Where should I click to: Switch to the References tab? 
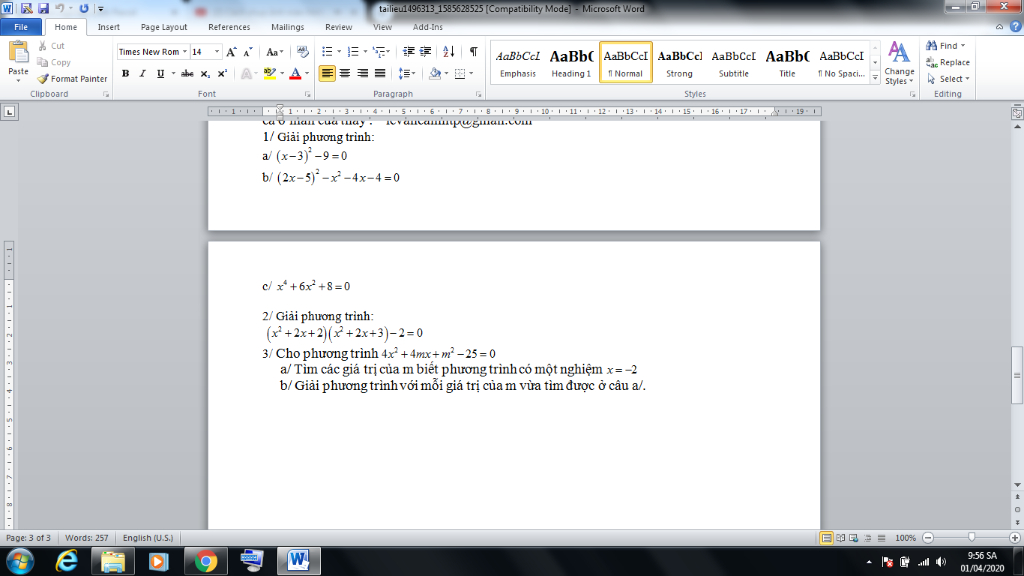click(229, 27)
